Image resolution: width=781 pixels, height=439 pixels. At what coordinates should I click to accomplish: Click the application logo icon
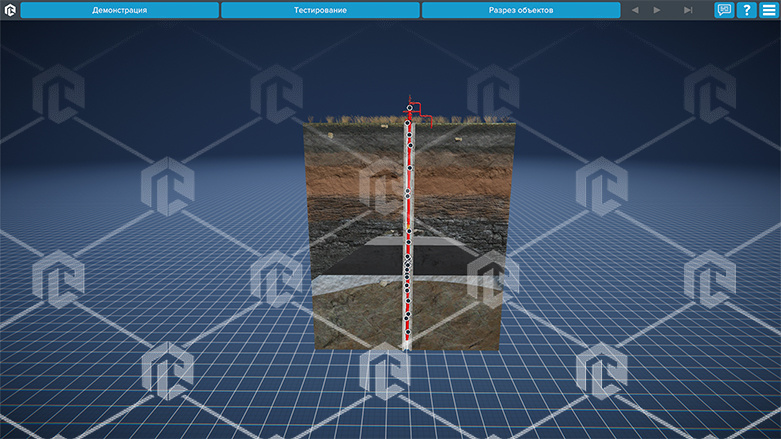(10, 10)
